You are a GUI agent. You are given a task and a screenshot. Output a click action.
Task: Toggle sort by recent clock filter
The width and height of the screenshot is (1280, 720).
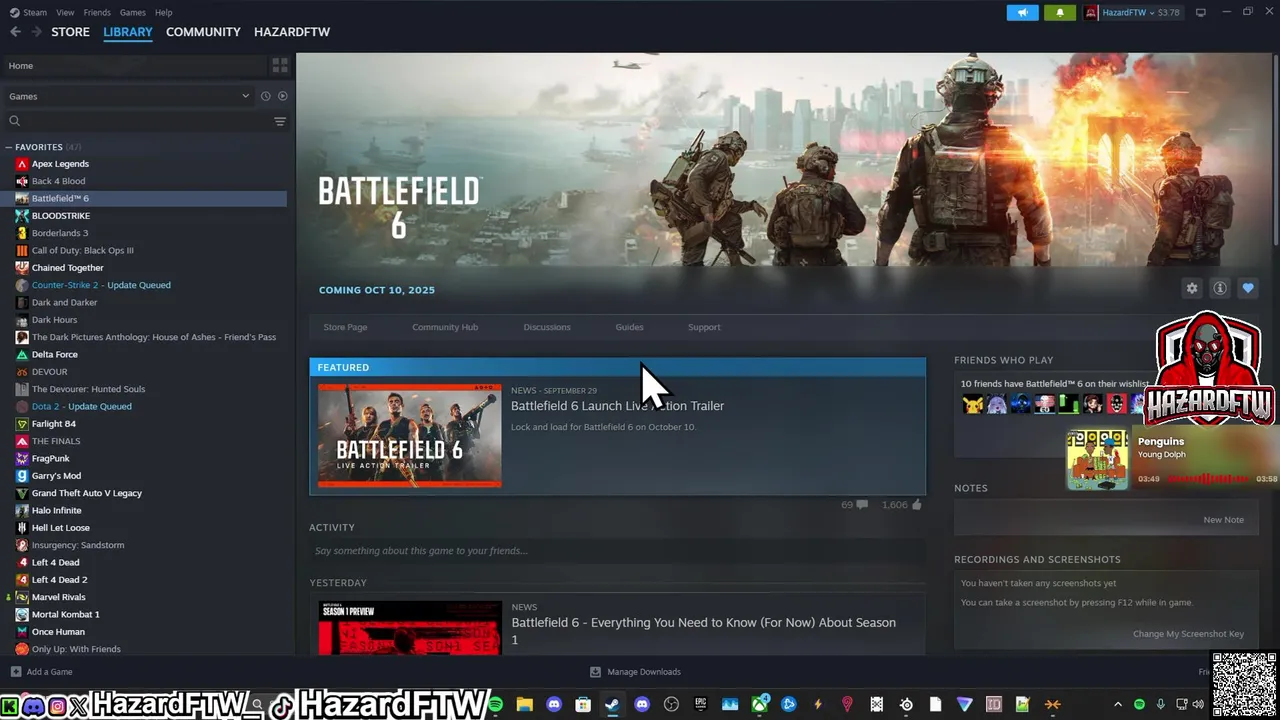click(265, 96)
